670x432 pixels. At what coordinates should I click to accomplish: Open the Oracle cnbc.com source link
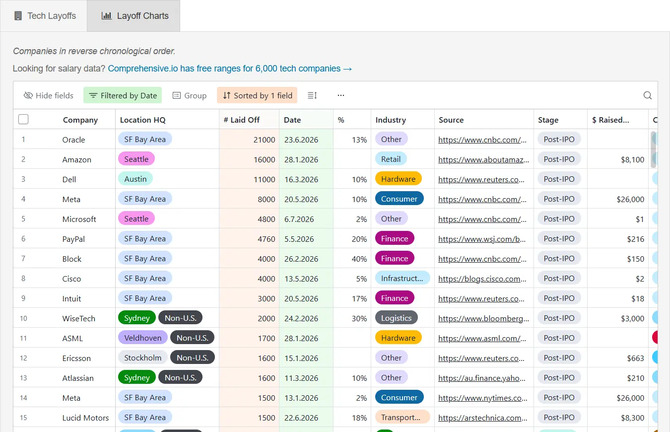482,140
